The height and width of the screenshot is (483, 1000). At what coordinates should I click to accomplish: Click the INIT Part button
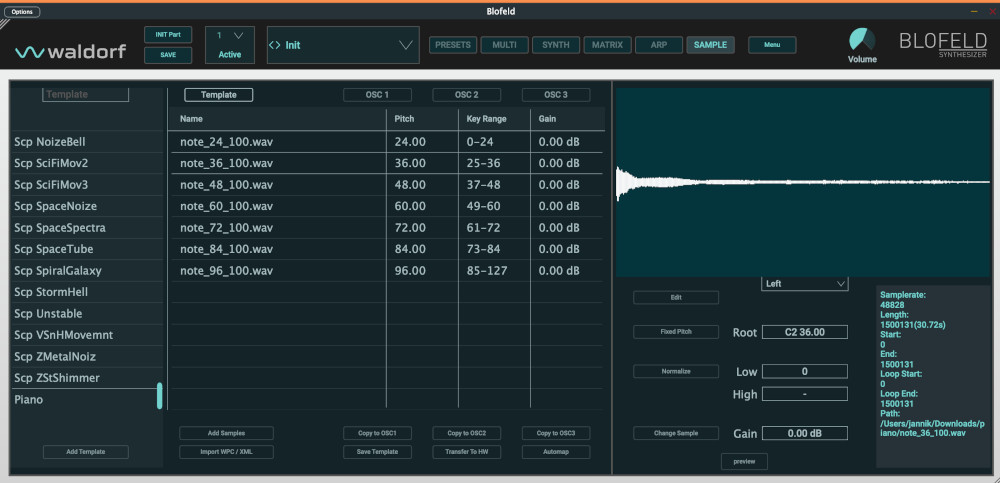point(168,34)
